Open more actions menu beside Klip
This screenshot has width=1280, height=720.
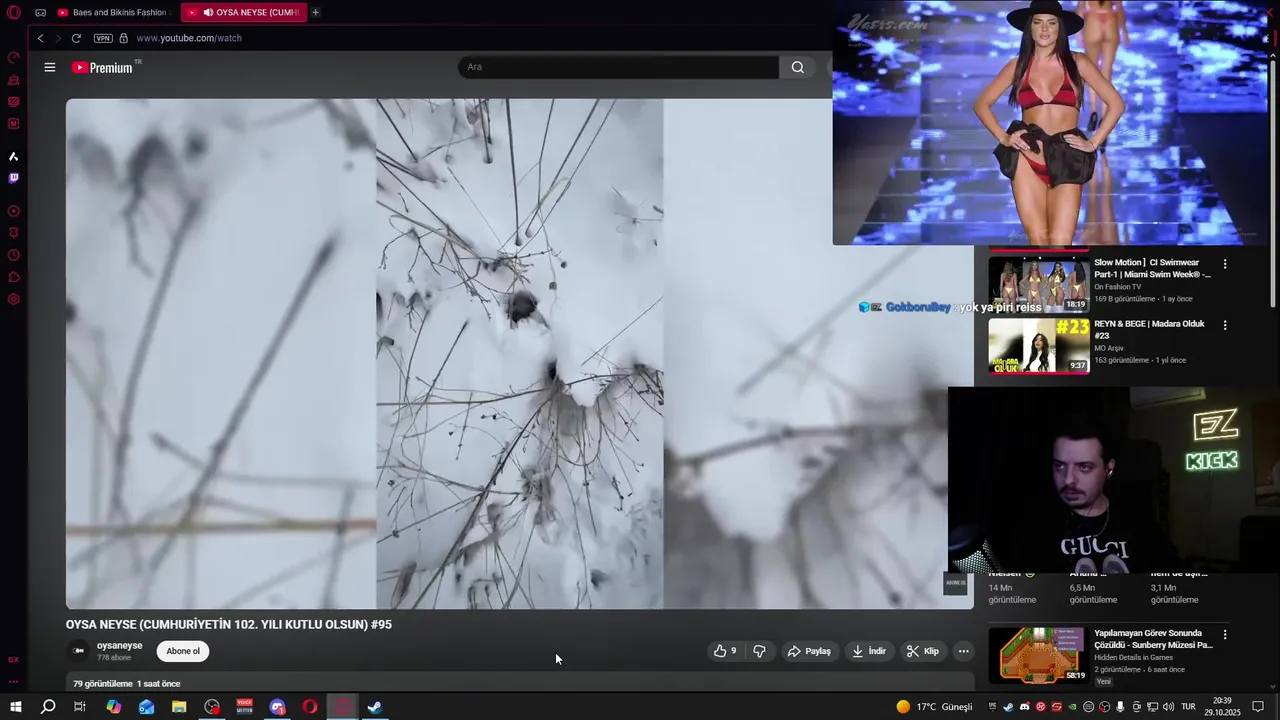pyautogui.click(x=963, y=651)
